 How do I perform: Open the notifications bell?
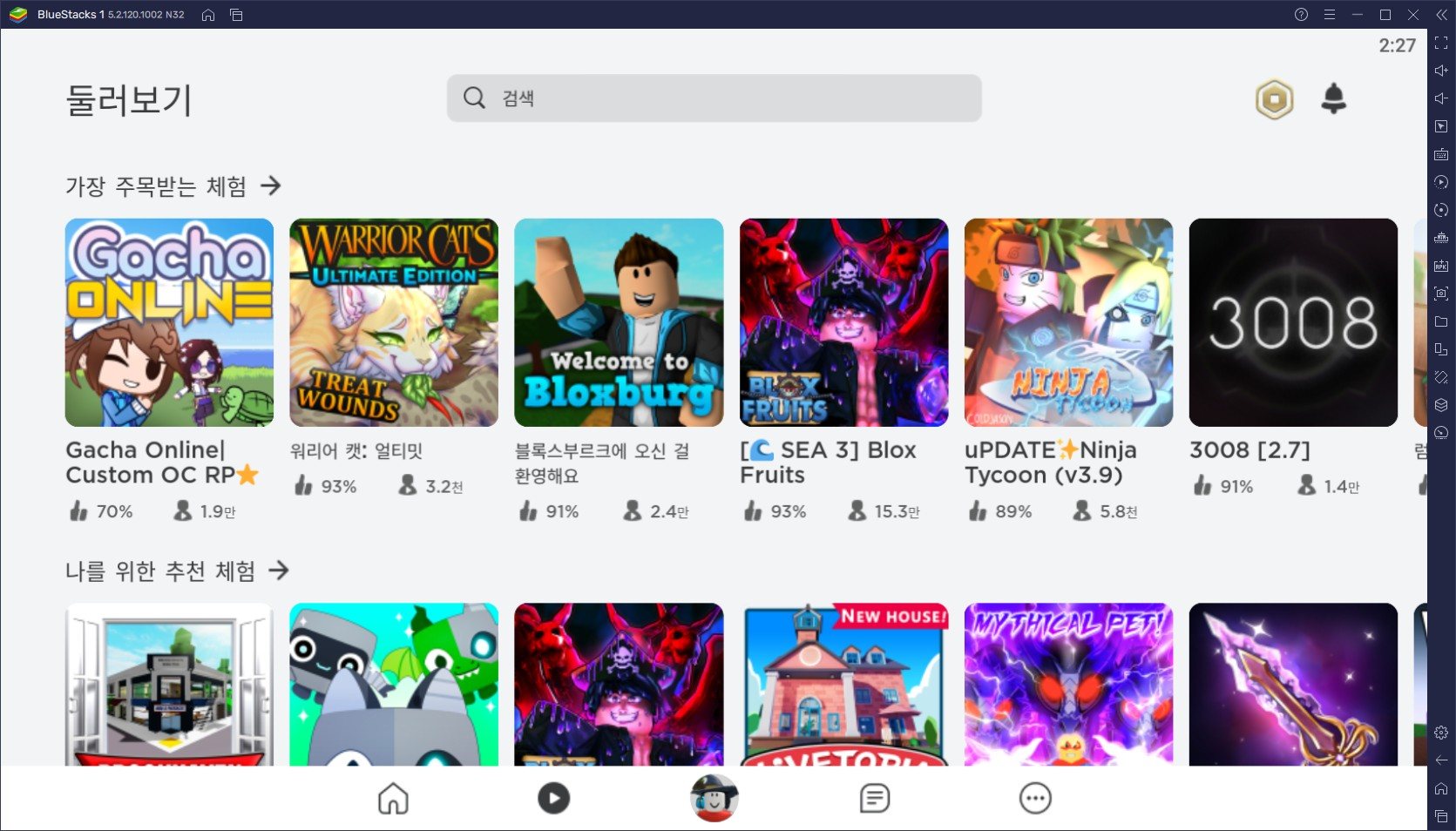(x=1333, y=98)
